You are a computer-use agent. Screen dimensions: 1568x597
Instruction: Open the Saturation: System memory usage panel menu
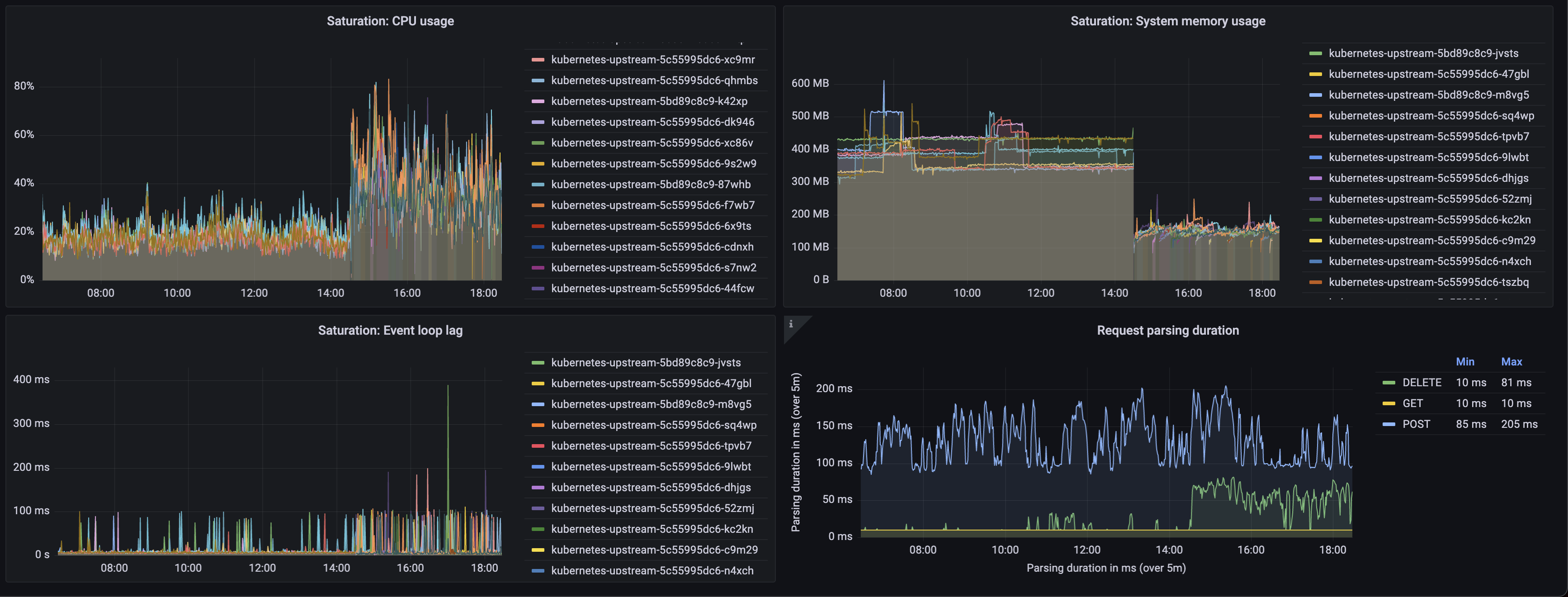1168,21
